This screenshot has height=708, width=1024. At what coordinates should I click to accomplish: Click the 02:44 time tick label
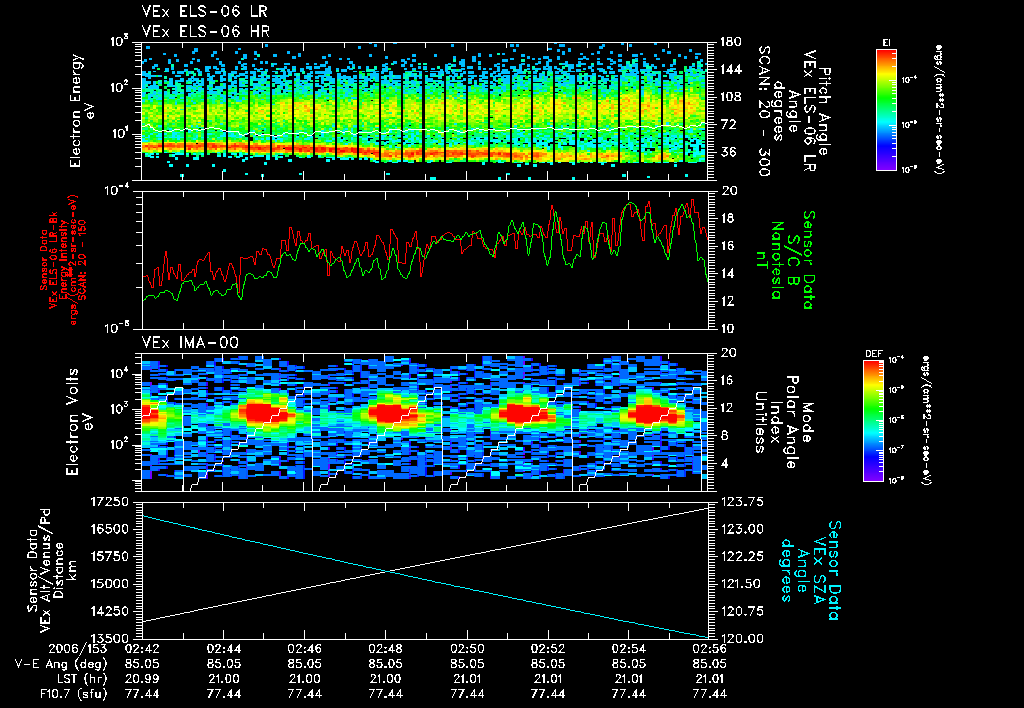pos(223,649)
